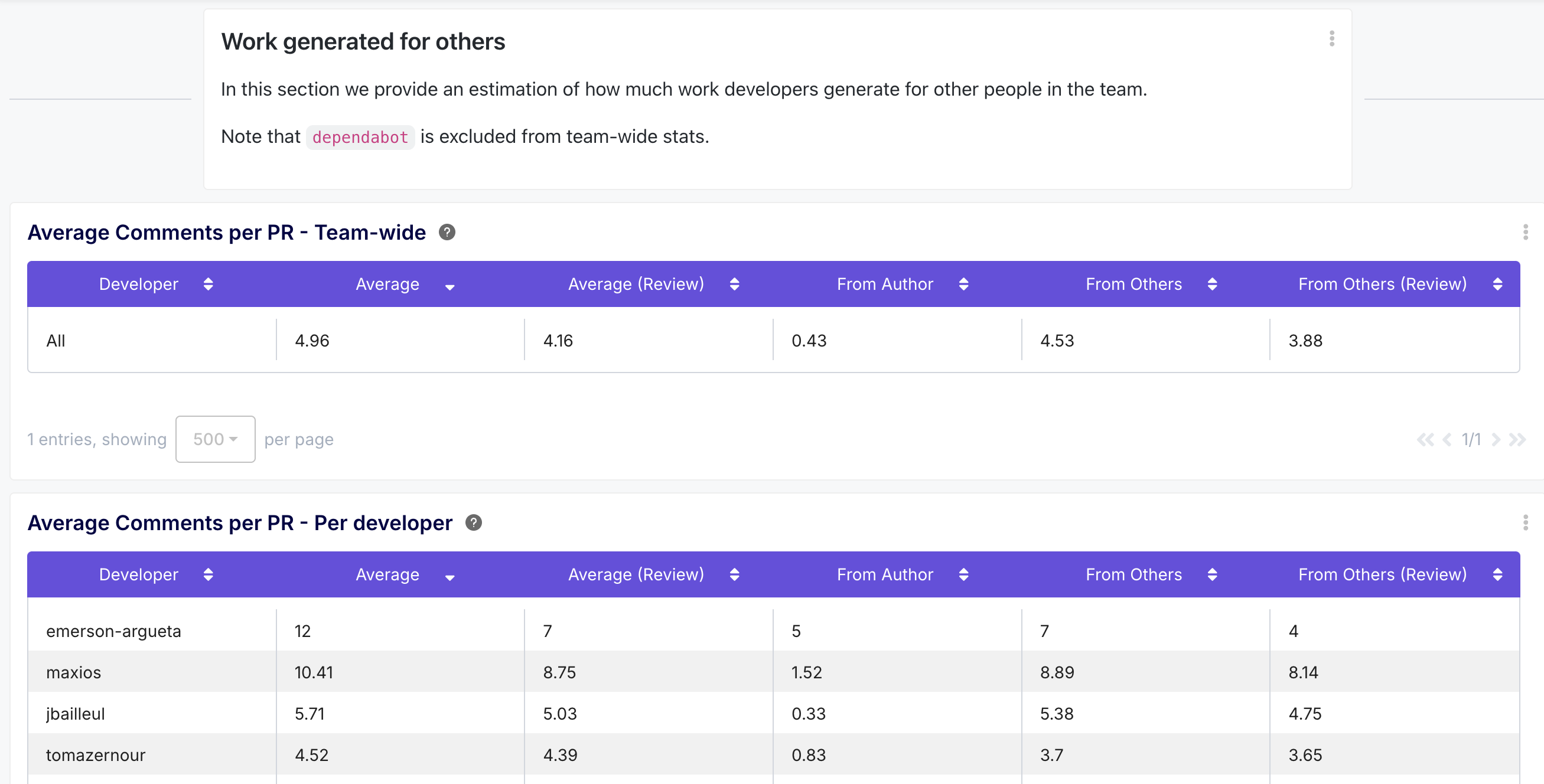Sort the Team-wide table by From Author

963,284
